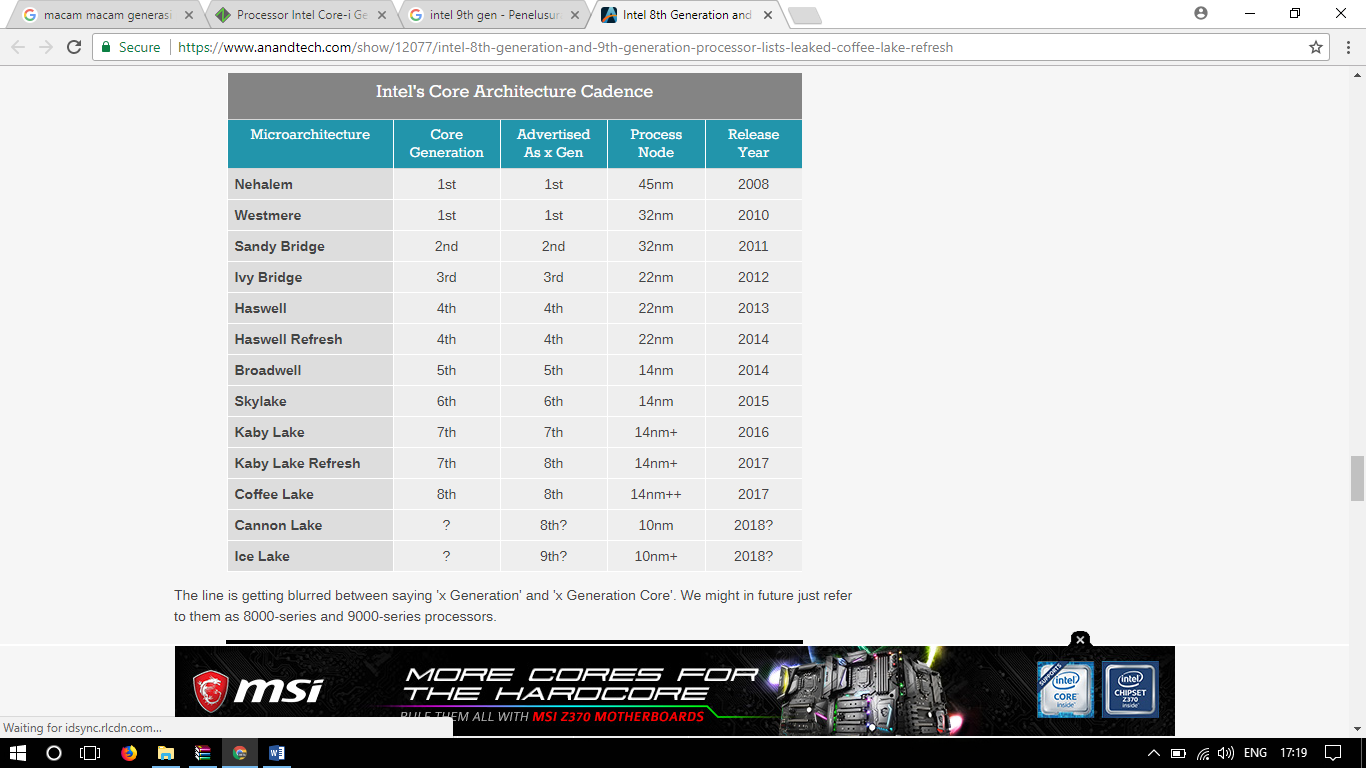Click the vertical scrollbar thumb
This screenshot has width=1366, height=768.
pos(1357,478)
